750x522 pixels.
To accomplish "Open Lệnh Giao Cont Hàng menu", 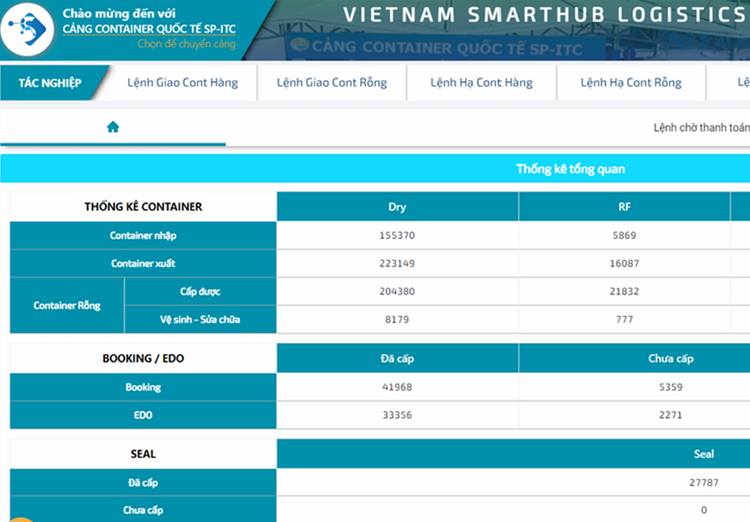I will [182, 83].
